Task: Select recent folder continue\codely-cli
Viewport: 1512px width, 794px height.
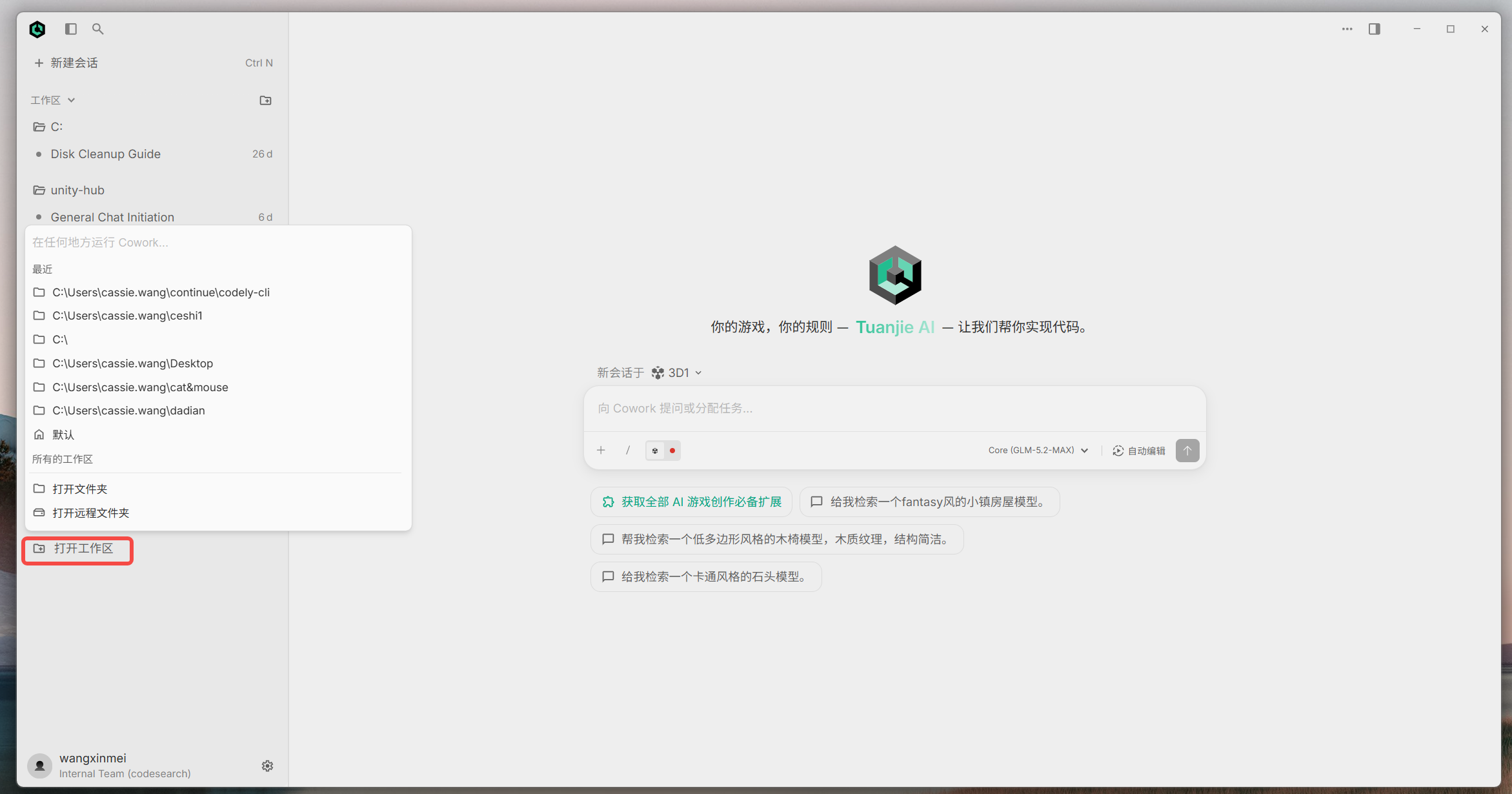Action: [218, 292]
